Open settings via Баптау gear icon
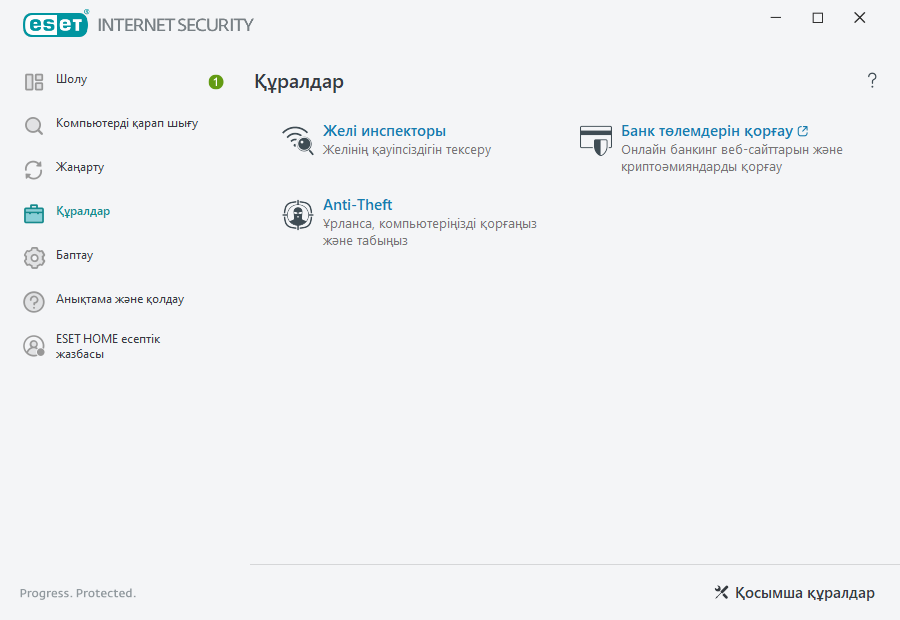 coord(33,256)
